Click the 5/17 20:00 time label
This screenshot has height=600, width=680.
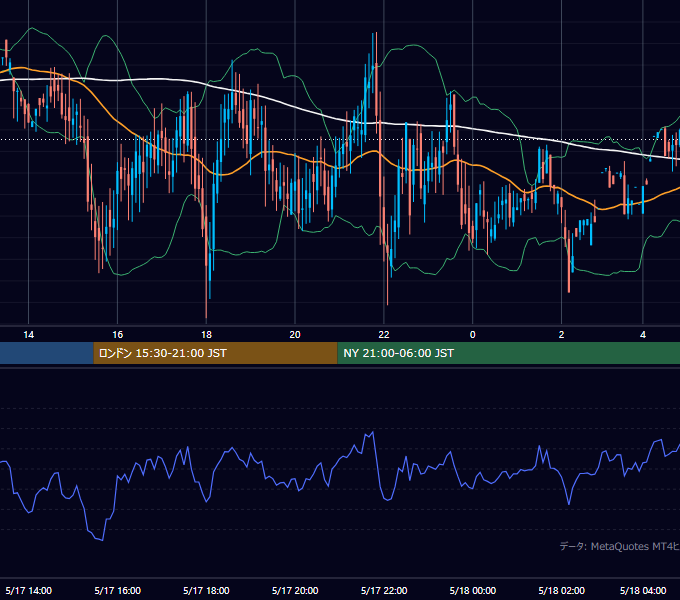click(x=295, y=590)
